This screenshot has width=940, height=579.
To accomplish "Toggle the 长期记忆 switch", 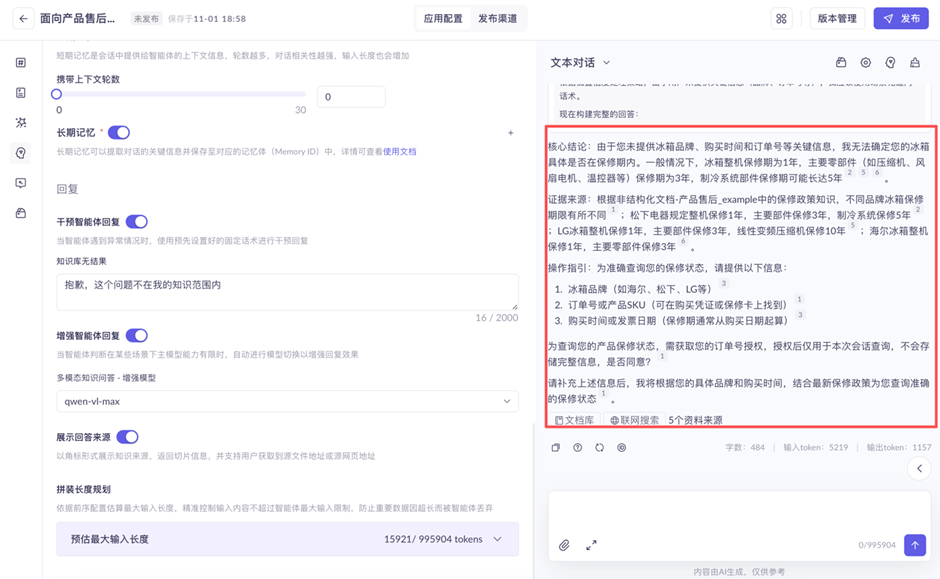I will pyautogui.click(x=119, y=132).
